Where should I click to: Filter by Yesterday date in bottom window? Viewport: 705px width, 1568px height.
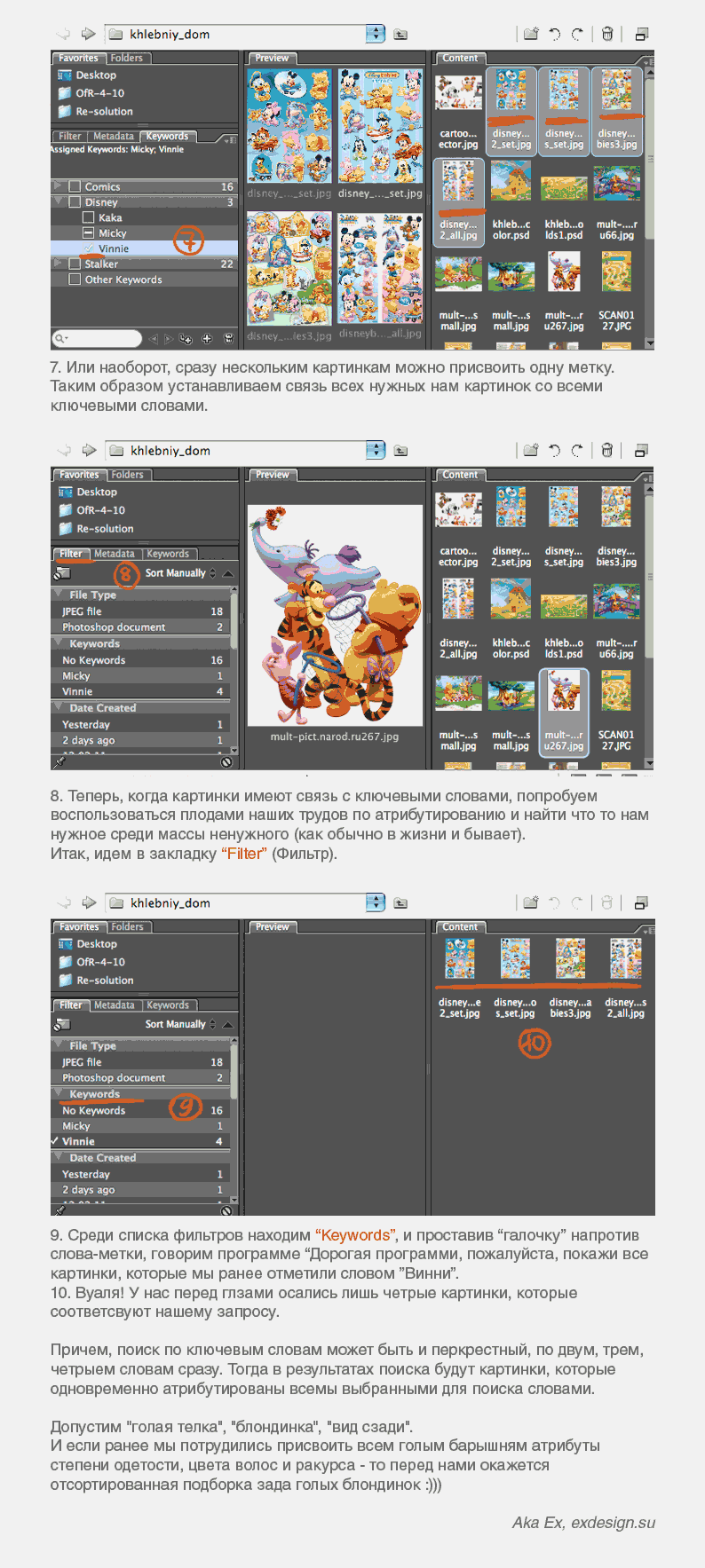click(x=140, y=1174)
